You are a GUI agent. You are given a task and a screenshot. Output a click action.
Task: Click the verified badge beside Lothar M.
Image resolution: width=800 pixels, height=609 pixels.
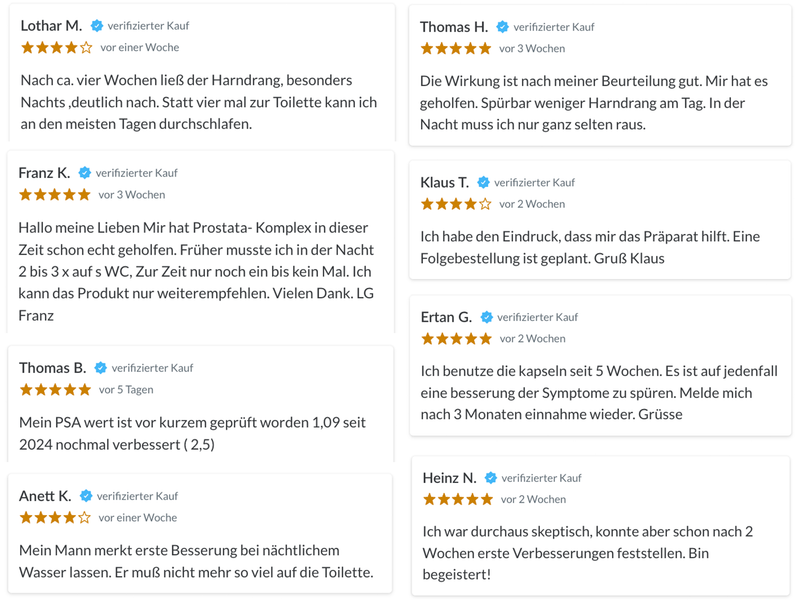(x=97, y=26)
